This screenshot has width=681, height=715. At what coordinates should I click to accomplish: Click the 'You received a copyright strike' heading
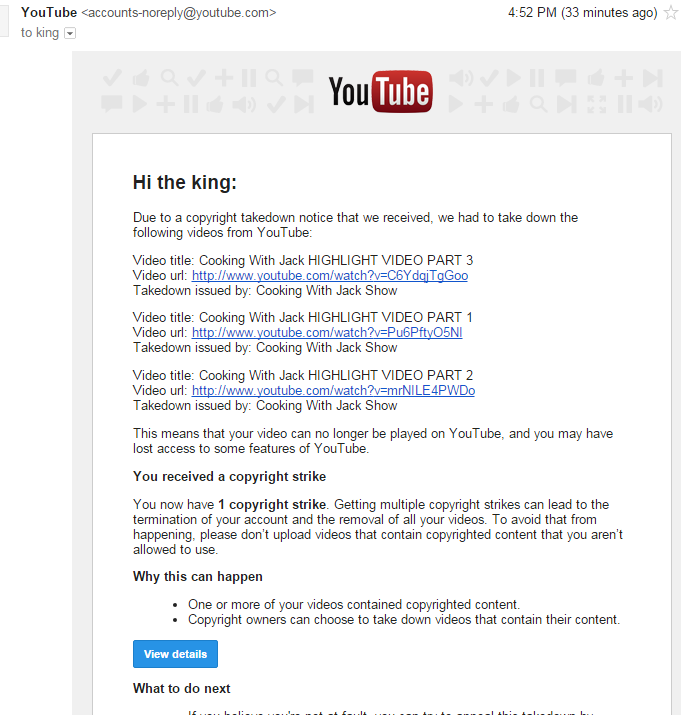[x=229, y=477]
